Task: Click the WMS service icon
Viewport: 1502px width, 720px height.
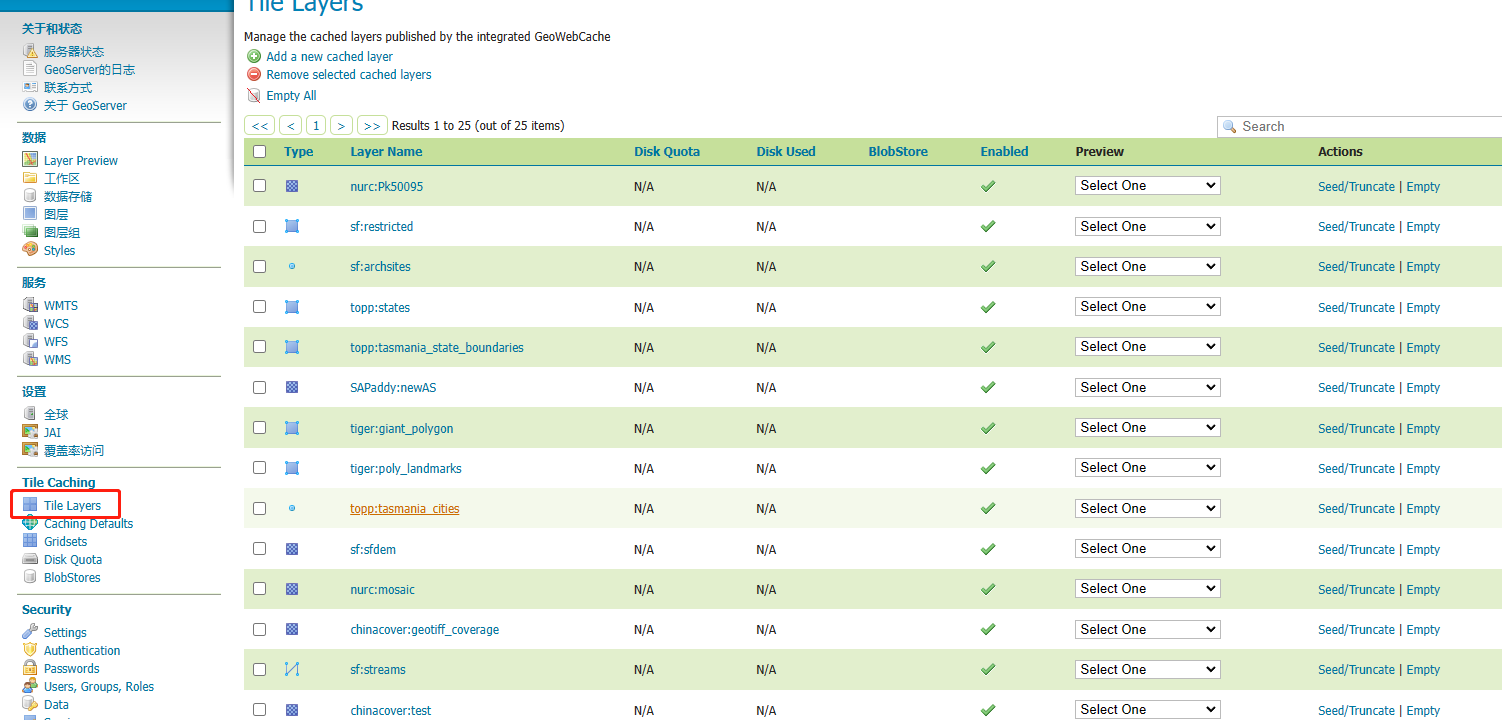Action: pyautogui.click(x=30, y=359)
